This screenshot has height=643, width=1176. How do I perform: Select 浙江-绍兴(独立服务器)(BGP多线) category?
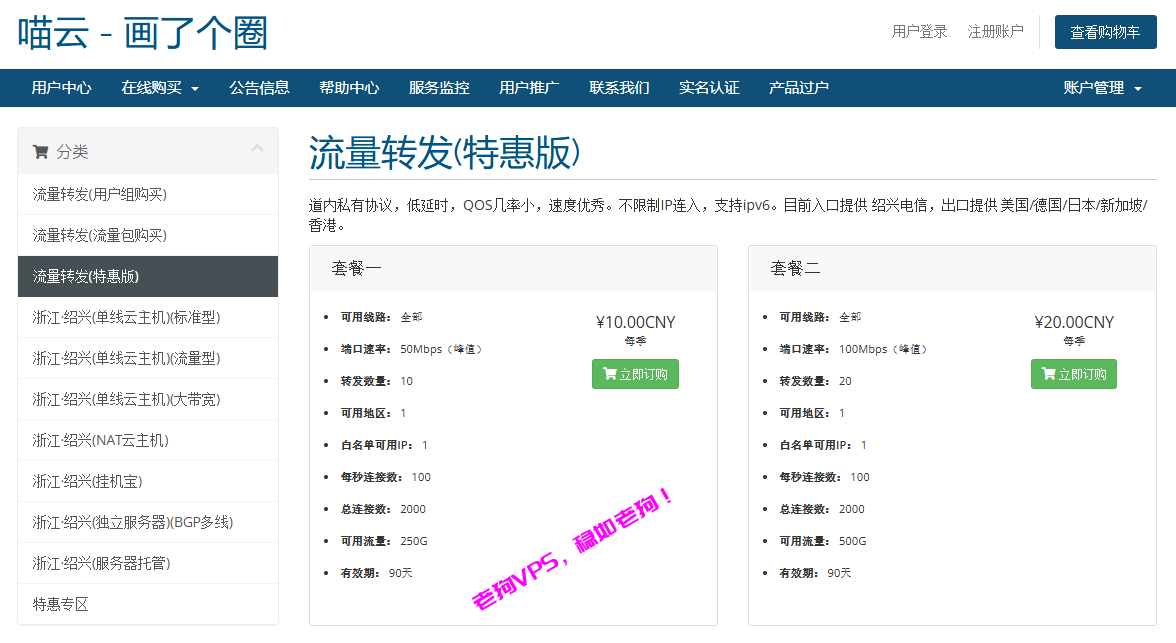click(132, 522)
